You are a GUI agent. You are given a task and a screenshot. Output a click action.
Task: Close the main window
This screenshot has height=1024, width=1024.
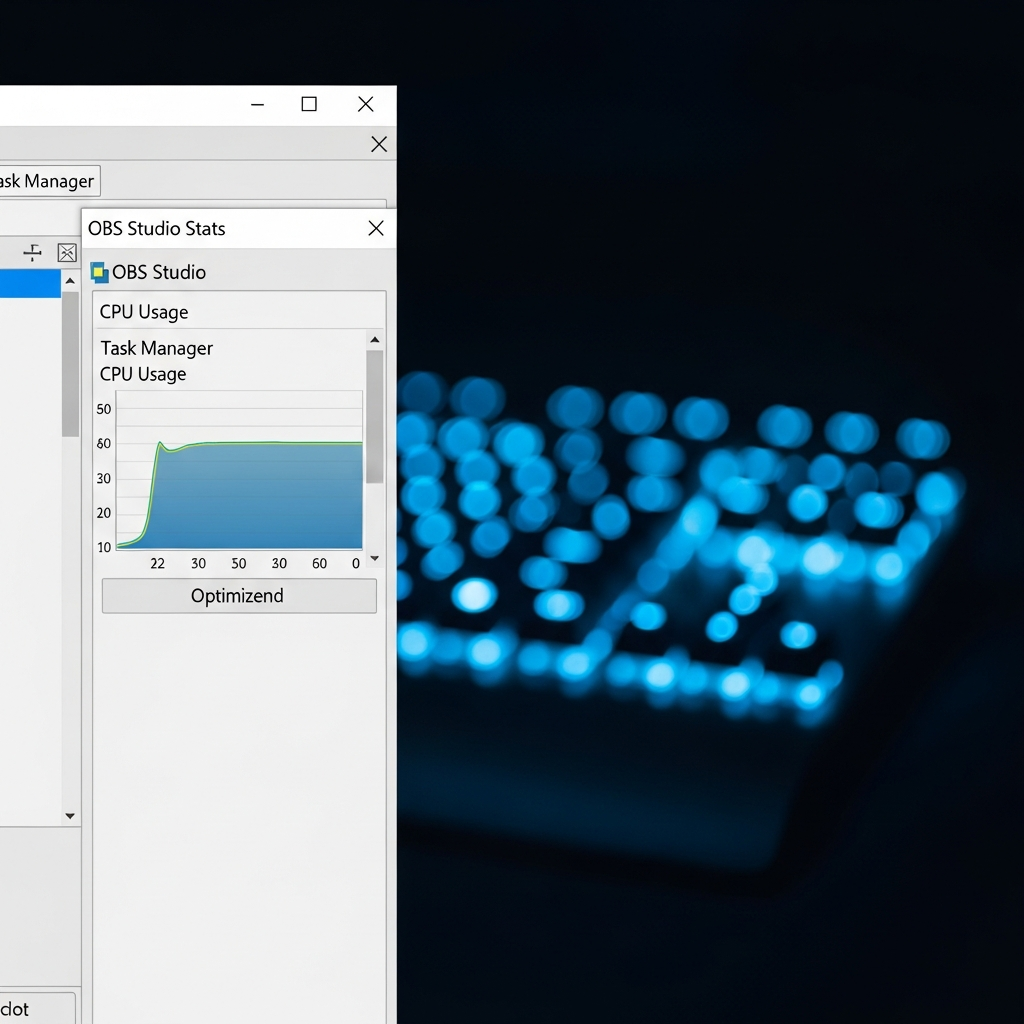(366, 104)
